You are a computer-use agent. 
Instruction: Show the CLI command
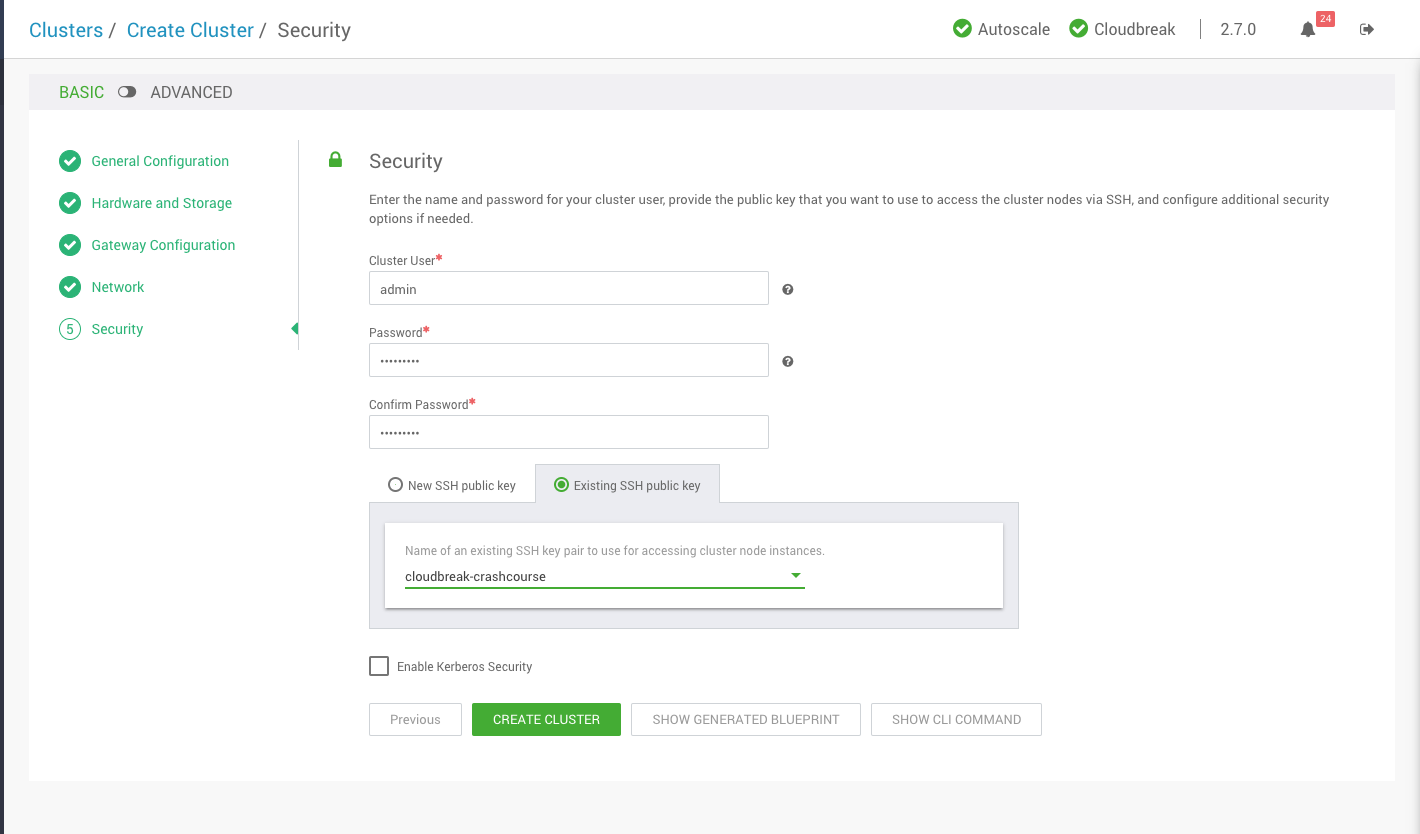(956, 719)
